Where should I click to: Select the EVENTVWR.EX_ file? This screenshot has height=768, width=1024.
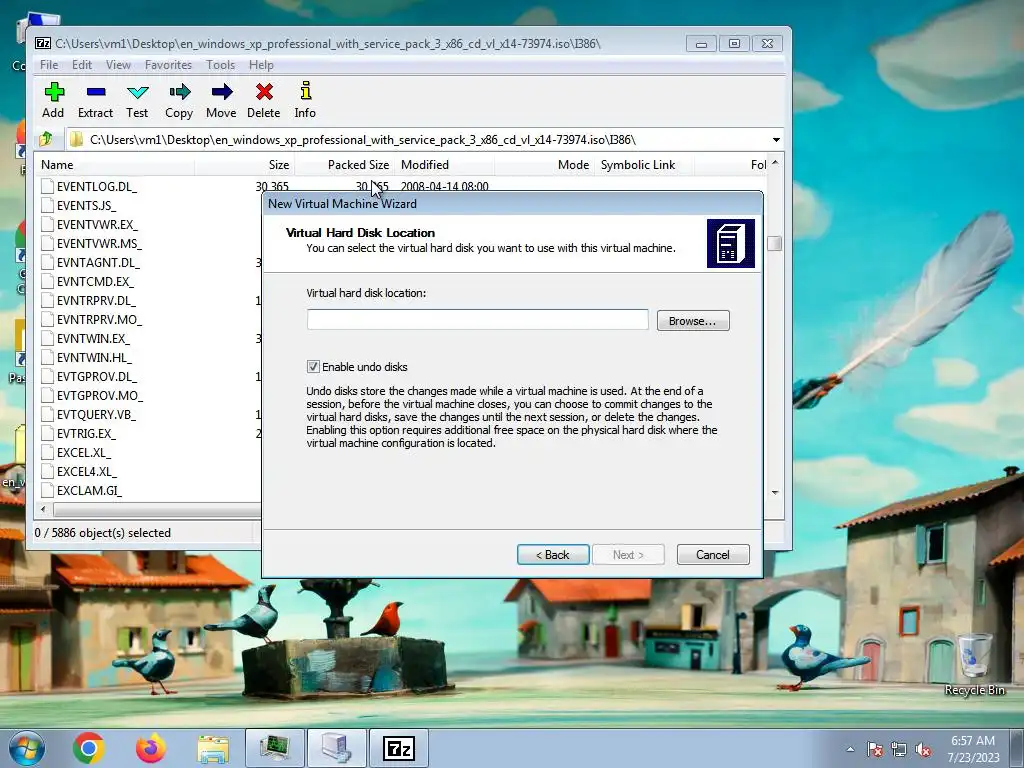[x=97, y=224]
